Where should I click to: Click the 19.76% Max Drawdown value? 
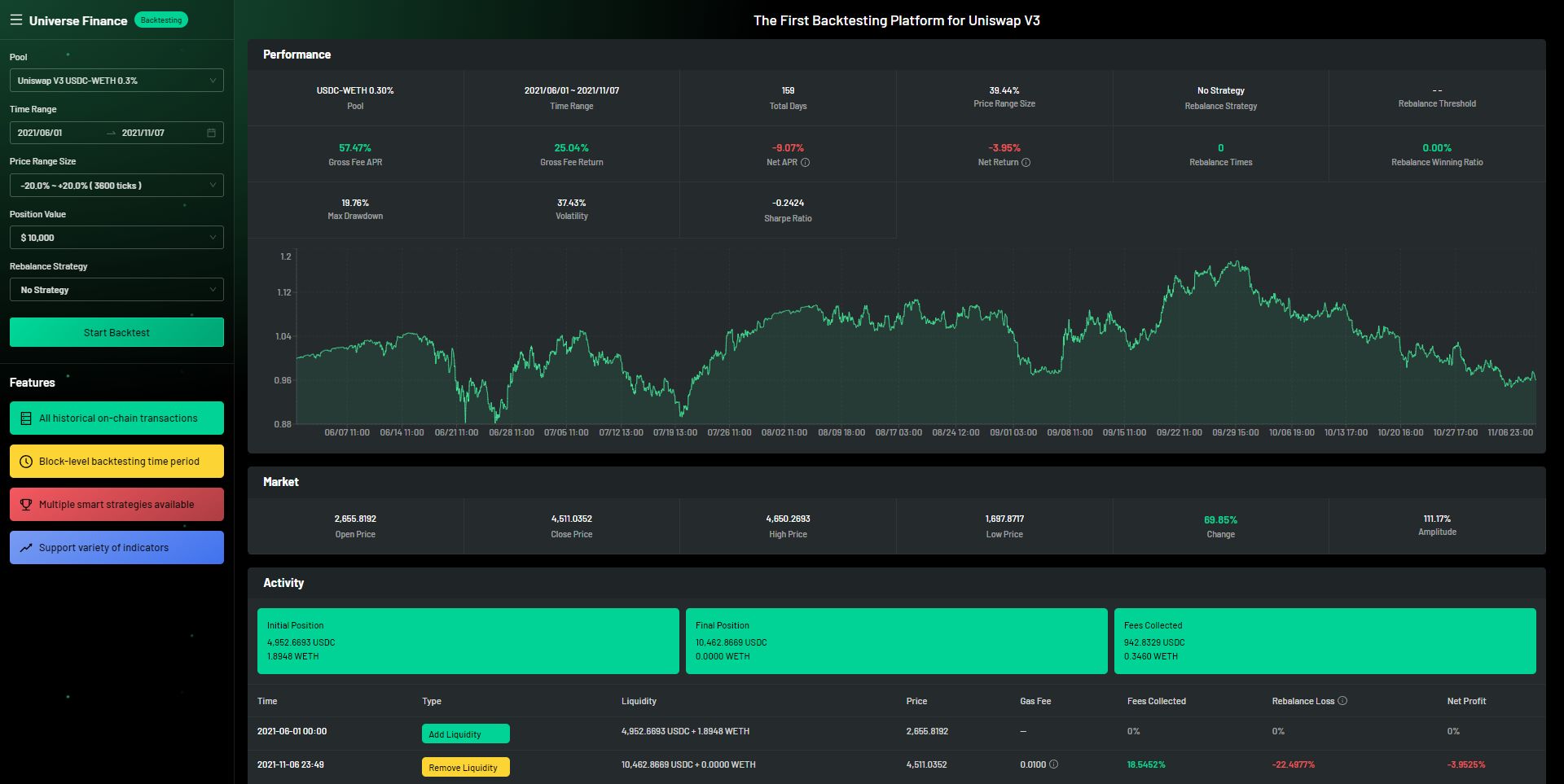pos(355,203)
